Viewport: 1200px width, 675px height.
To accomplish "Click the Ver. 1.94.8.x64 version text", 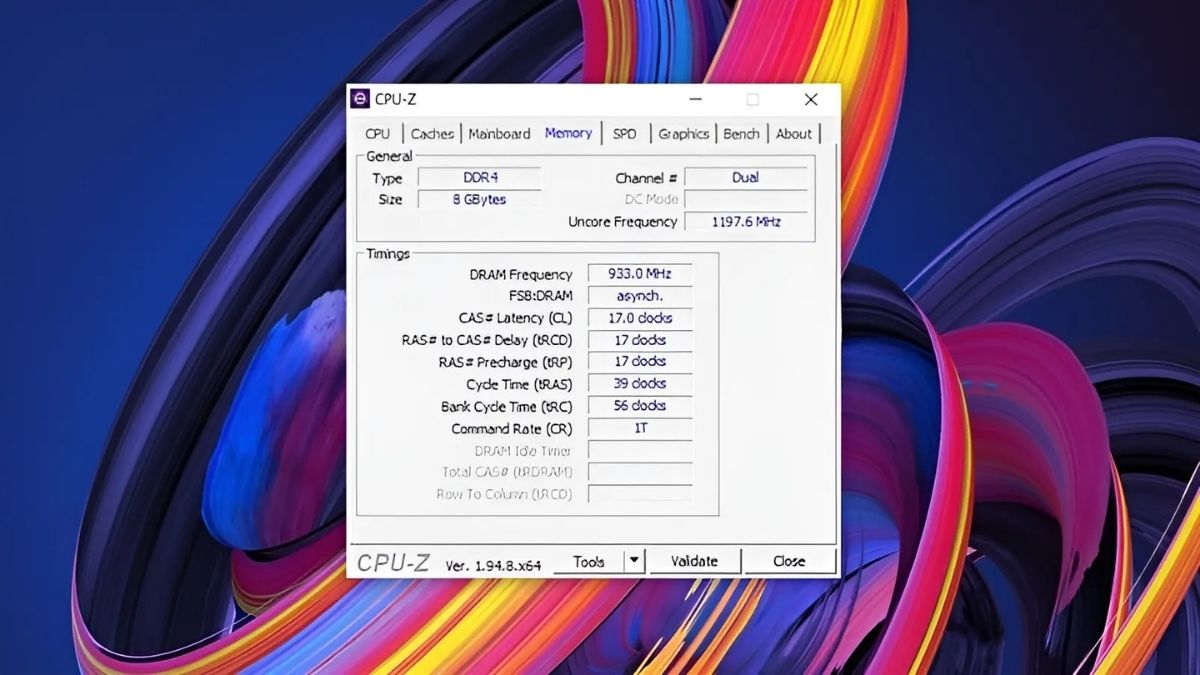I will [x=493, y=565].
